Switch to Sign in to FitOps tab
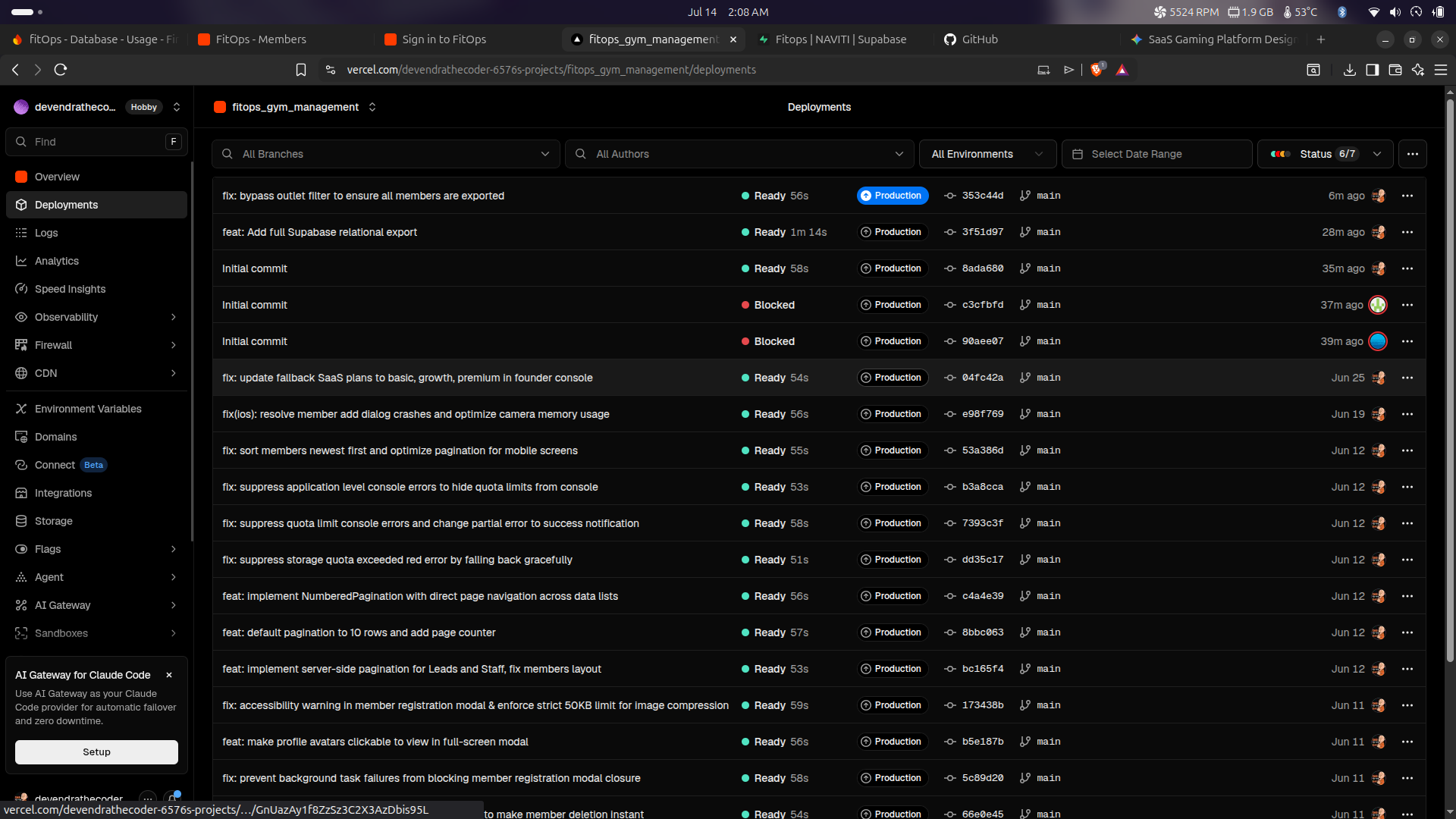Viewport: 1456px width, 819px height. click(467, 39)
